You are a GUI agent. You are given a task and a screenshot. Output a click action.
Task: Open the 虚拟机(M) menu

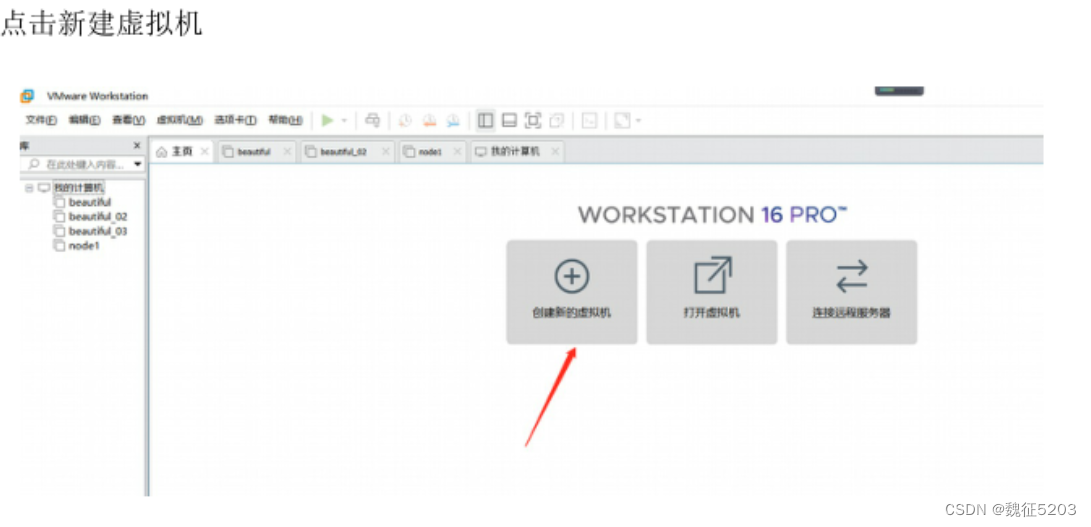point(180,120)
